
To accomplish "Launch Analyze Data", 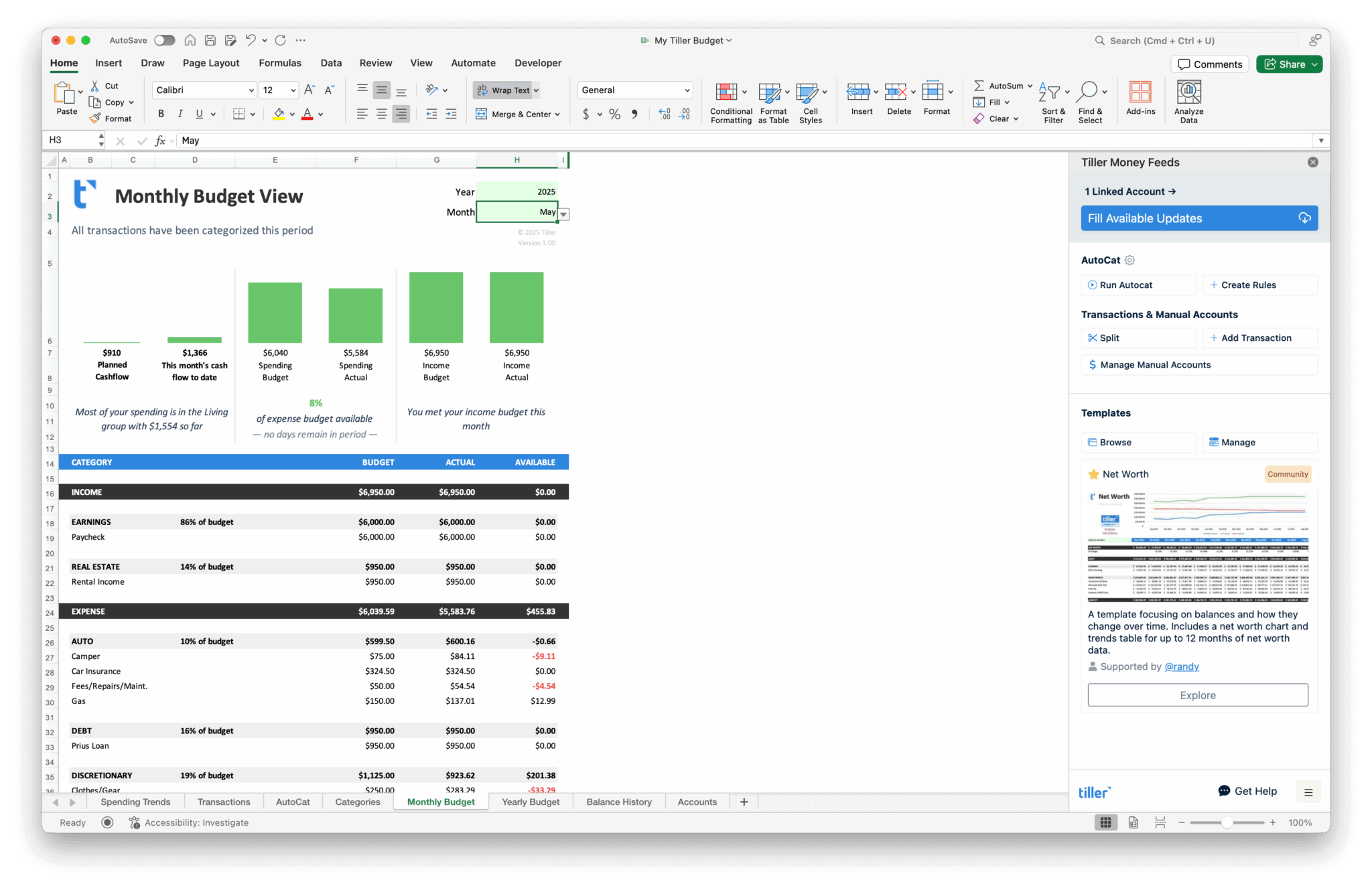I will click(1188, 100).
